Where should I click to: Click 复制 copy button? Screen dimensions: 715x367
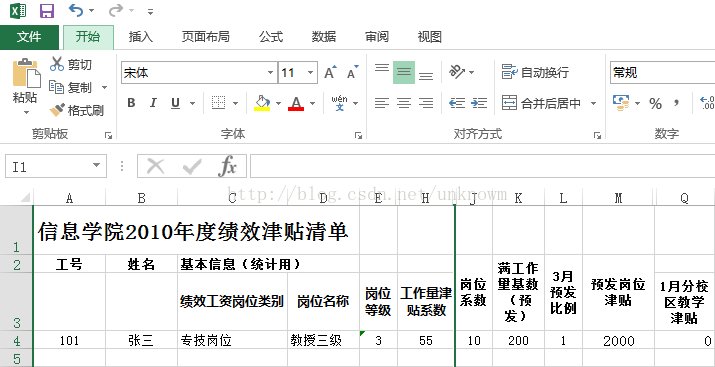[x=71, y=88]
